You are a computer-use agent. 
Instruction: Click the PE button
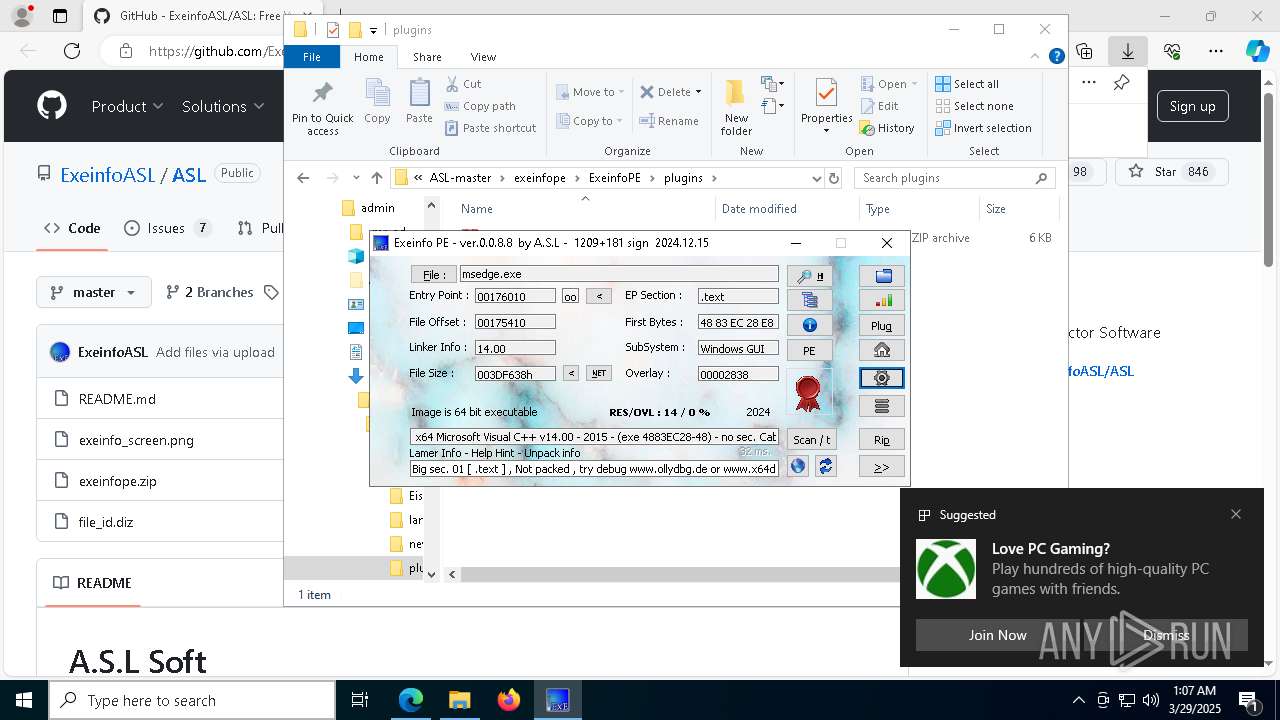[x=810, y=351]
